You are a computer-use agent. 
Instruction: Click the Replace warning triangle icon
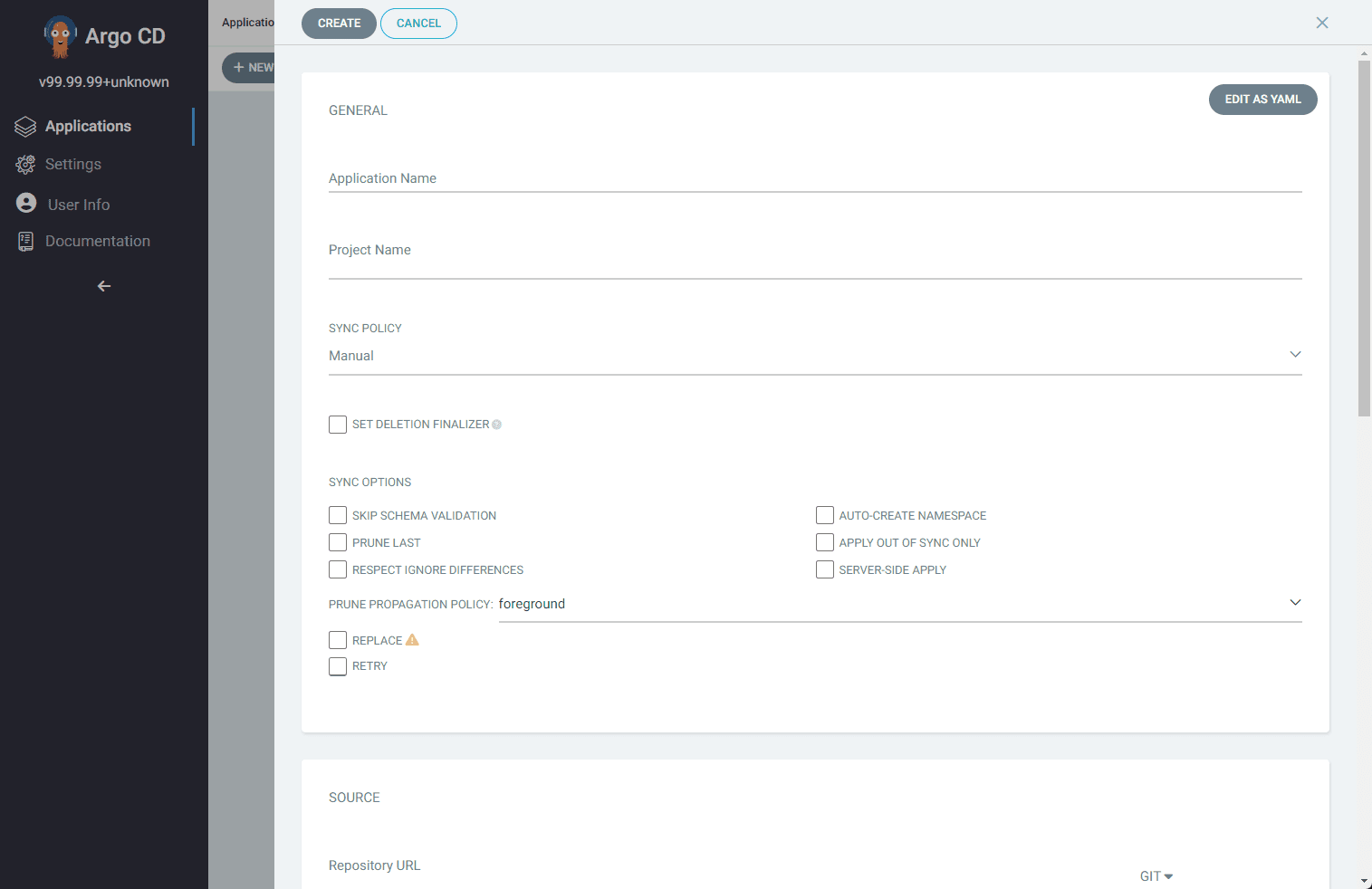click(x=412, y=640)
